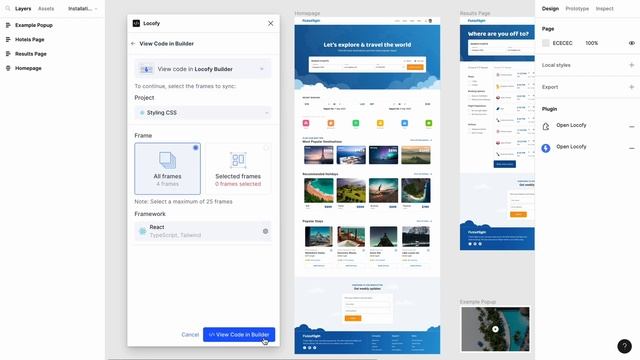Viewport: 640px width, 360px height.
Task: Click the ECECEC hex value field
Action: tap(562, 43)
